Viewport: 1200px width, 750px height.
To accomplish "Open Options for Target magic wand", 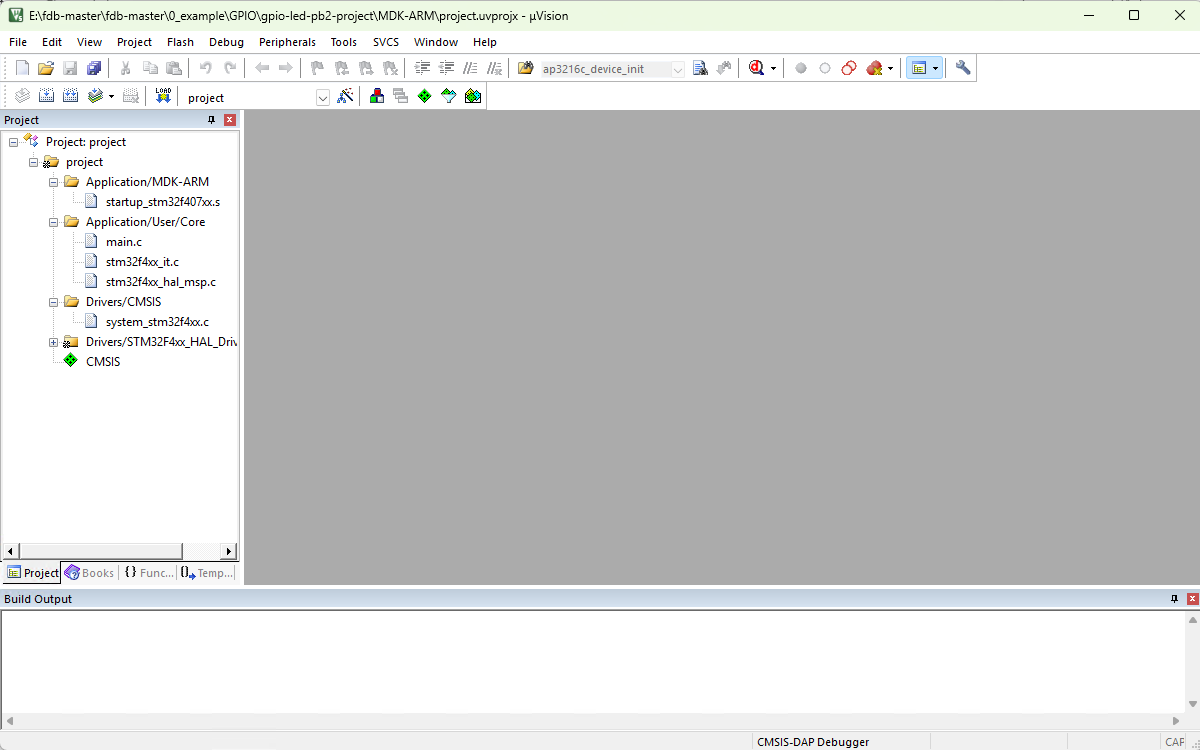I will coord(345,96).
